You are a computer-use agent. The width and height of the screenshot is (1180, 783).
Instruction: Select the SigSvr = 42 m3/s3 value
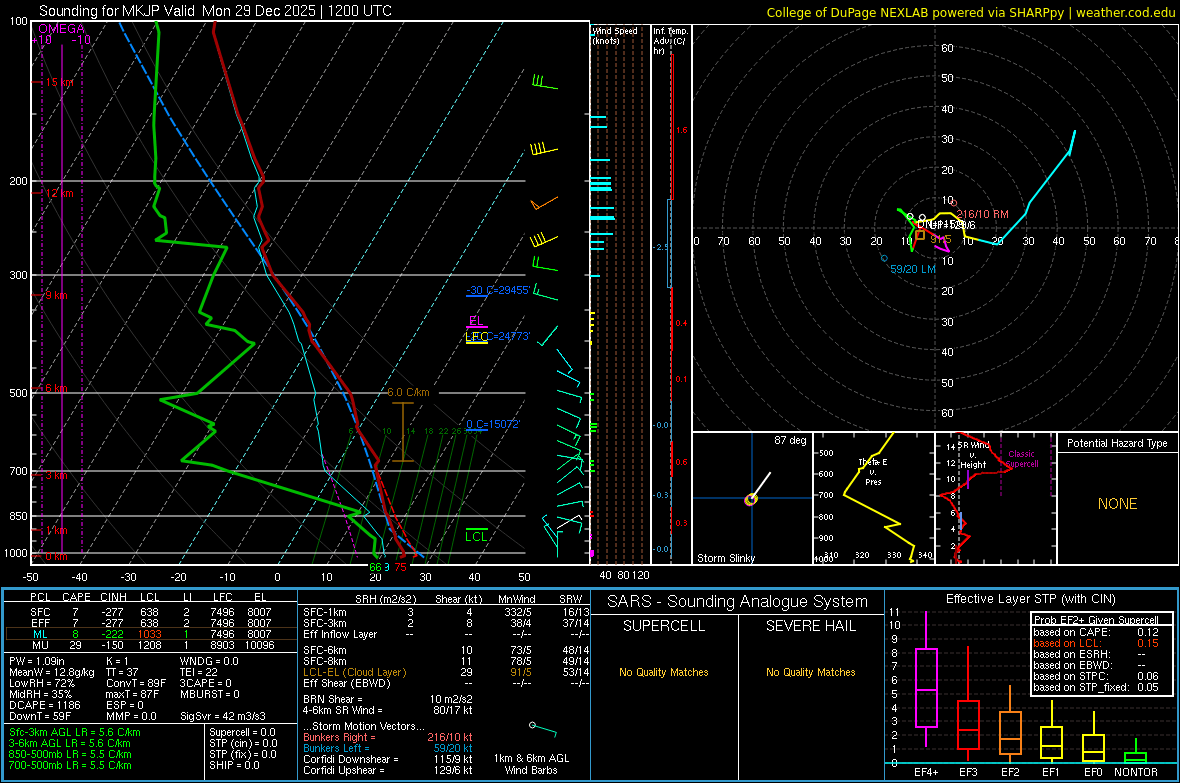pos(223,716)
